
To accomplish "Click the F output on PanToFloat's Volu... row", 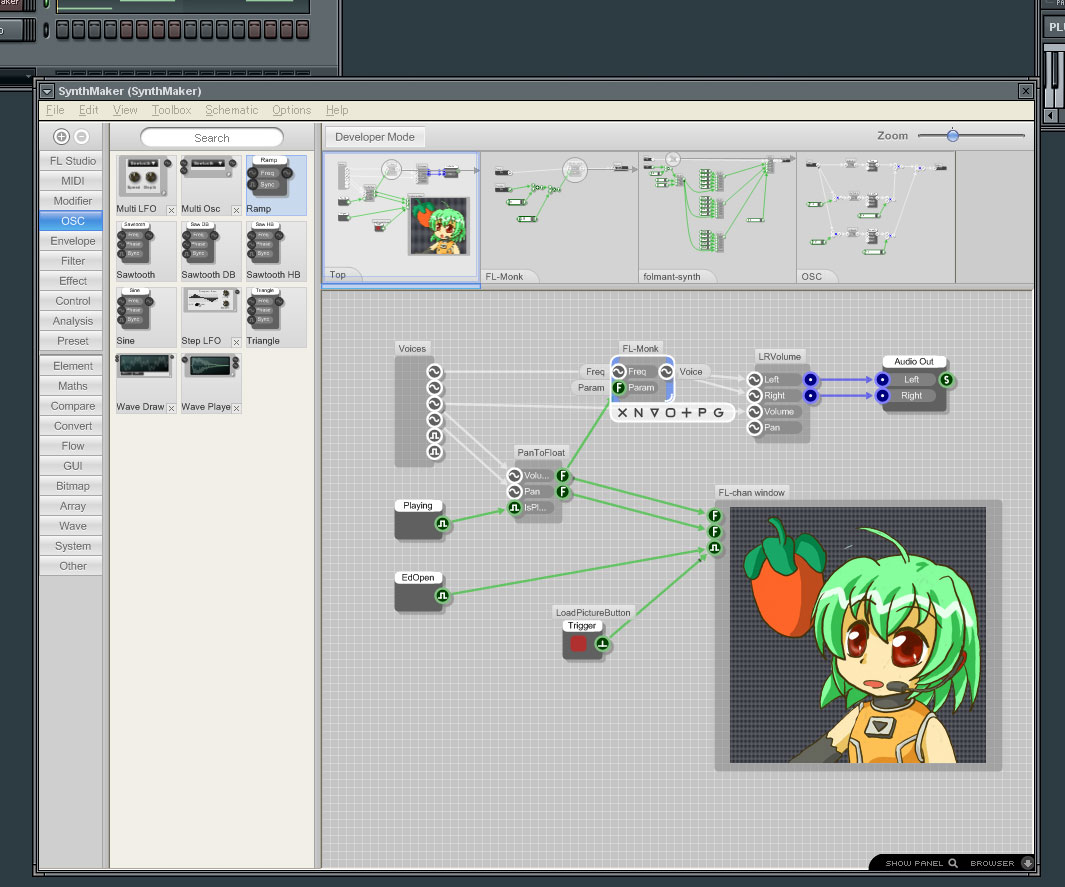I will click(562, 475).
